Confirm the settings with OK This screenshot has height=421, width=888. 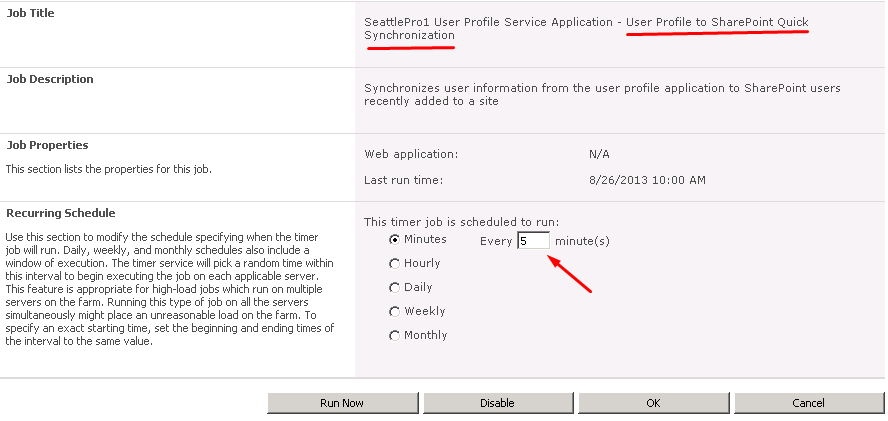point(654,403)
